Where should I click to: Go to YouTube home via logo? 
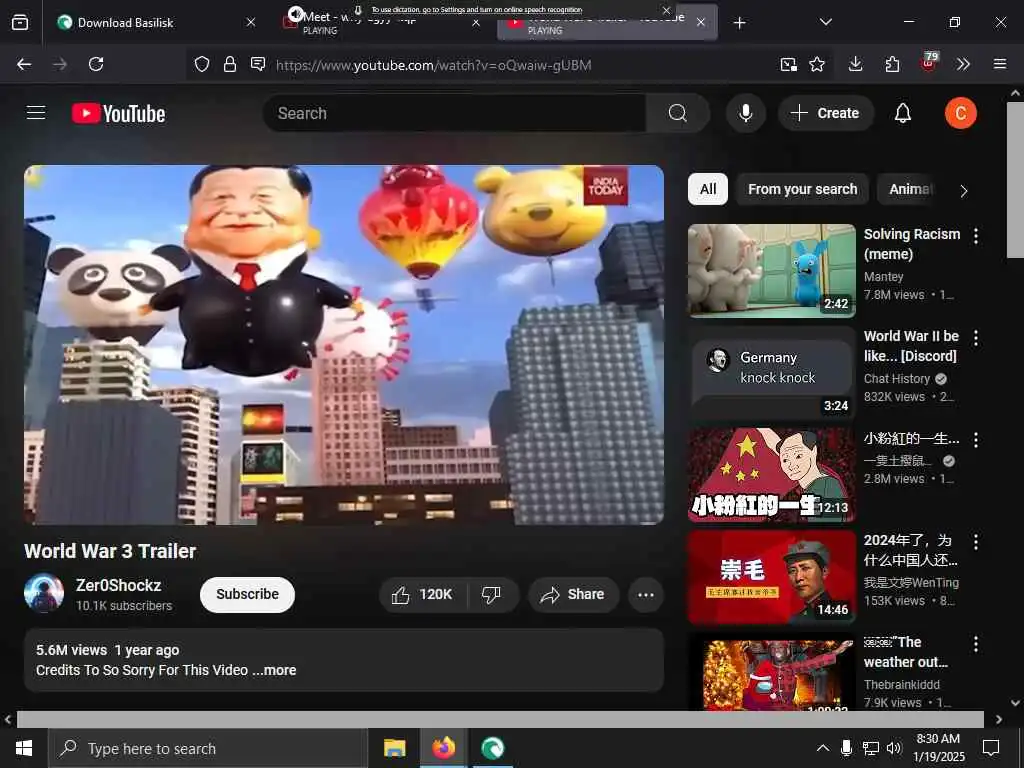point(118,114)
